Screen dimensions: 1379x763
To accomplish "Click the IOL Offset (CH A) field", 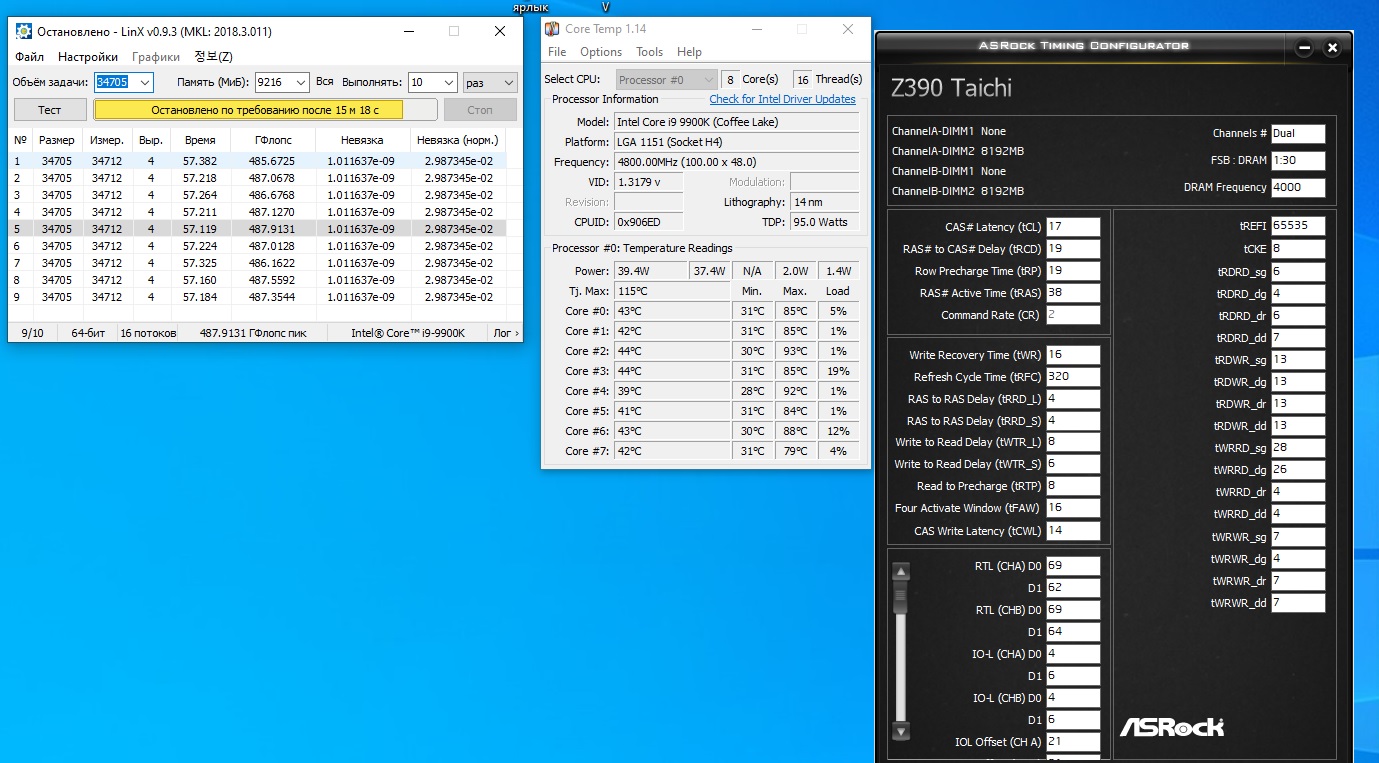I will pyautogui.click(x=1073, y=742).
